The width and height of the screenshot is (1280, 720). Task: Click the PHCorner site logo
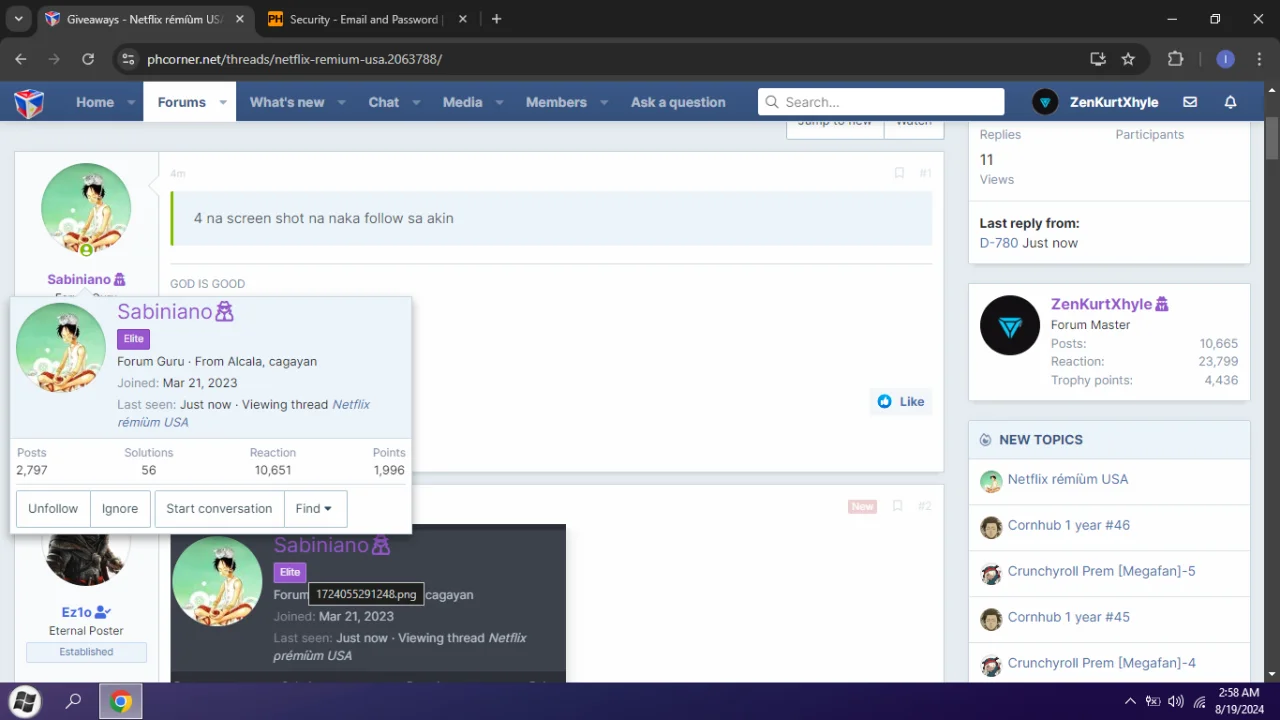(x=28, y=102)
